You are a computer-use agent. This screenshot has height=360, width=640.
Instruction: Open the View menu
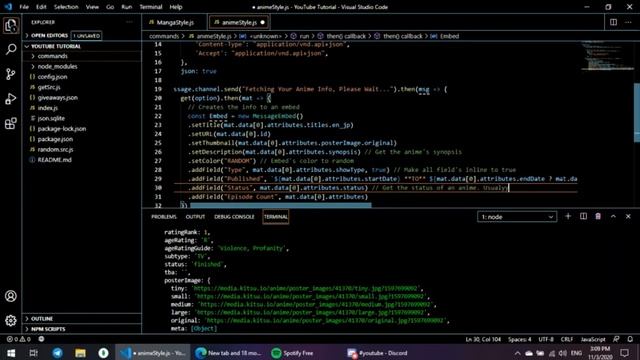pos(92,7)
